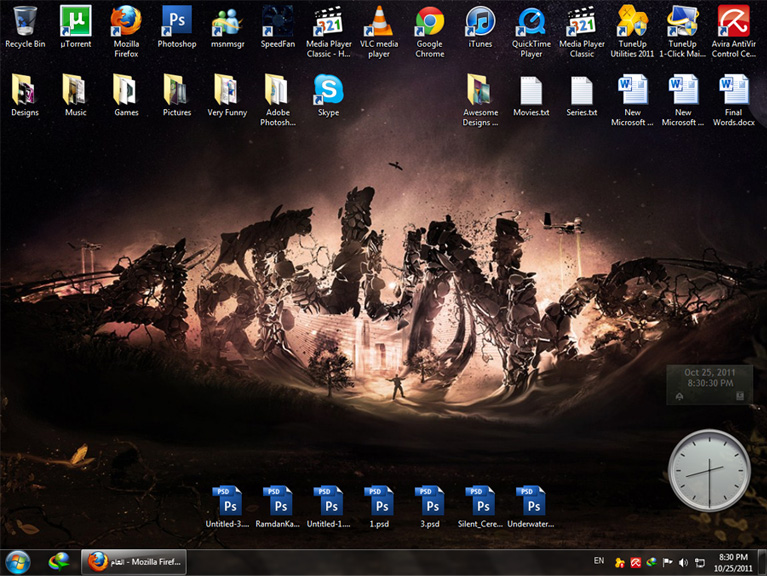The image size is (767, 576).
Task: Select the Media Player Classic shortcut
Action: 582,32
